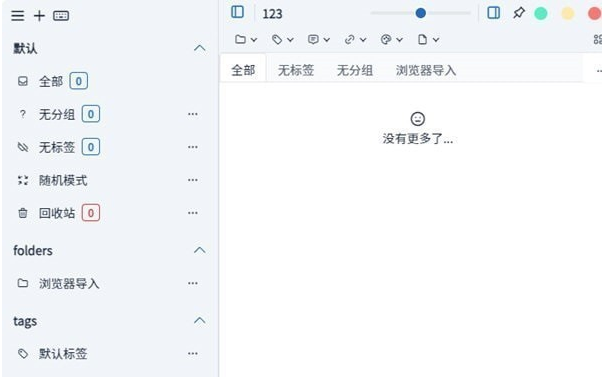
Task: Click the smiley face icon in empty list
Action: (x=417, y=119)
